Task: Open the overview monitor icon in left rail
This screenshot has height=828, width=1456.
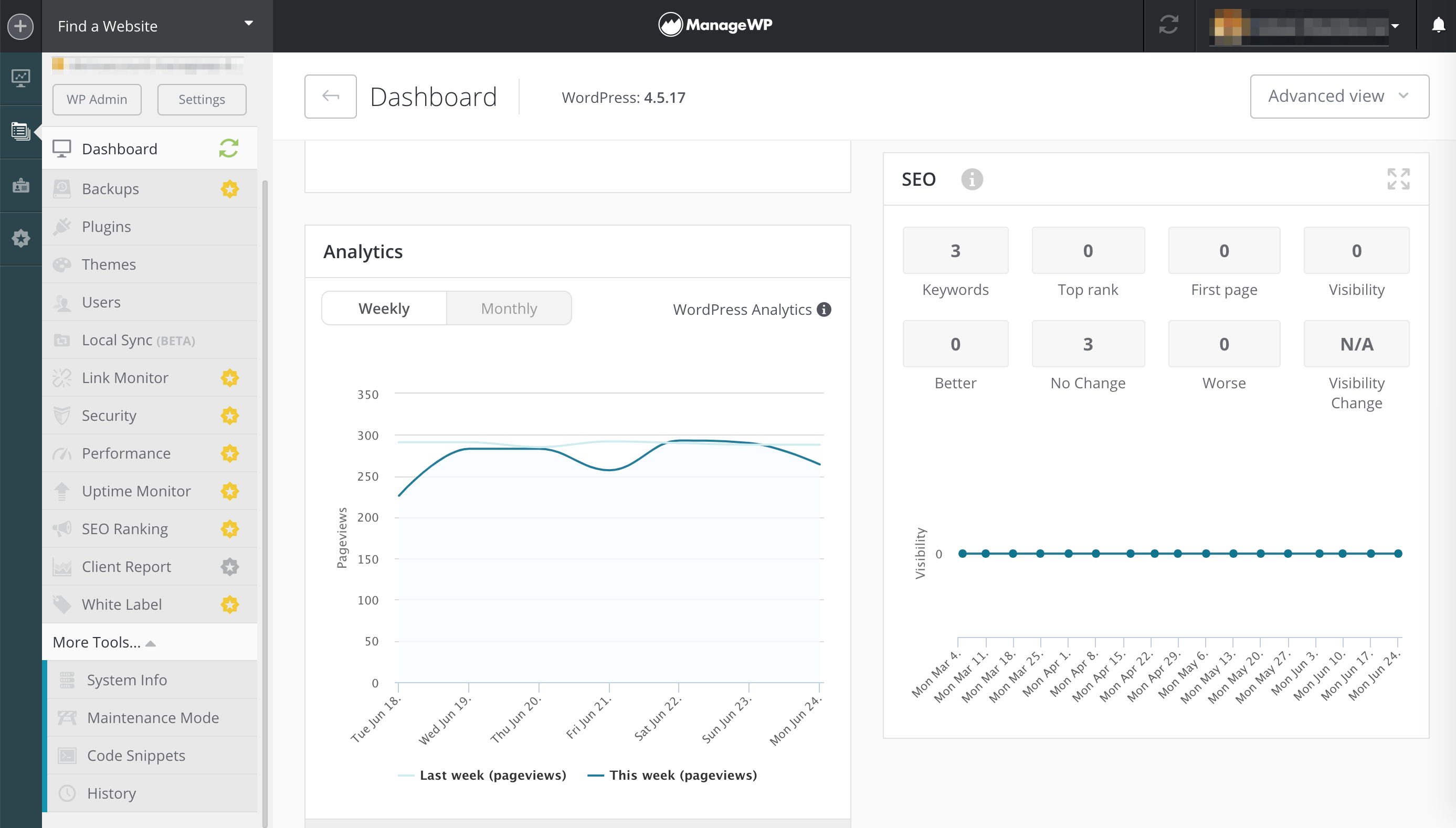Action: [x=20, y=78]
